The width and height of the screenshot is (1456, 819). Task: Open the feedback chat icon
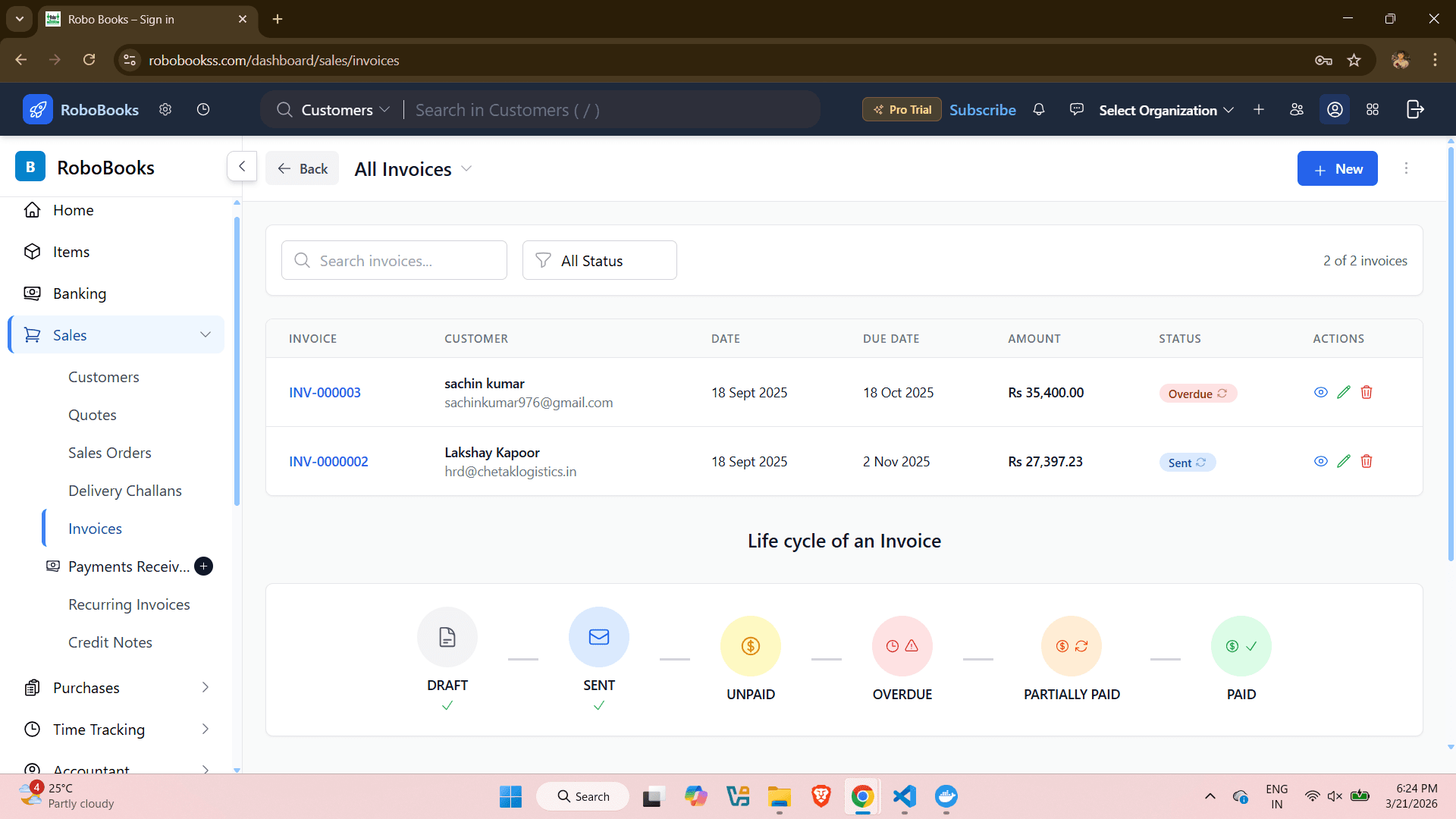click(1076, 109)
